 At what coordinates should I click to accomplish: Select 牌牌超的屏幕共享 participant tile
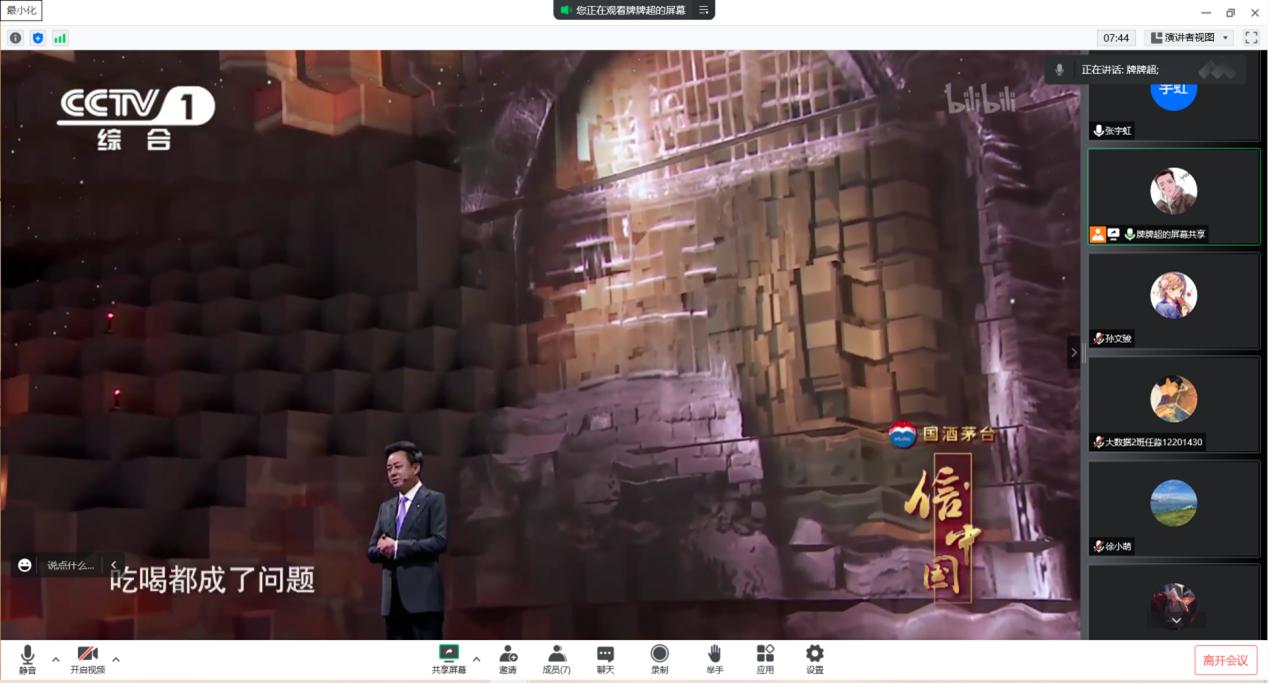[1174, 197]
